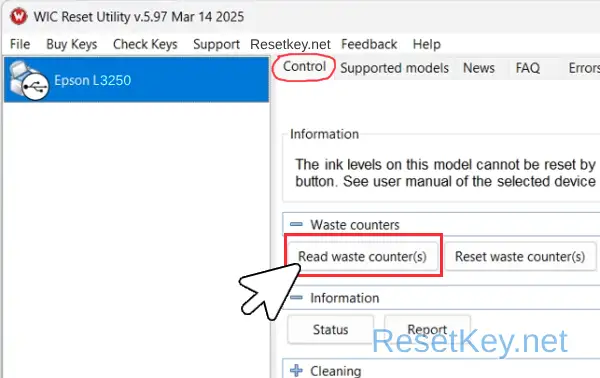The height and width of the screenshot is (378, 600).
Task: Click the Reset waste counter(s) button
Action: pyautogui.click(x=520, y=256)
